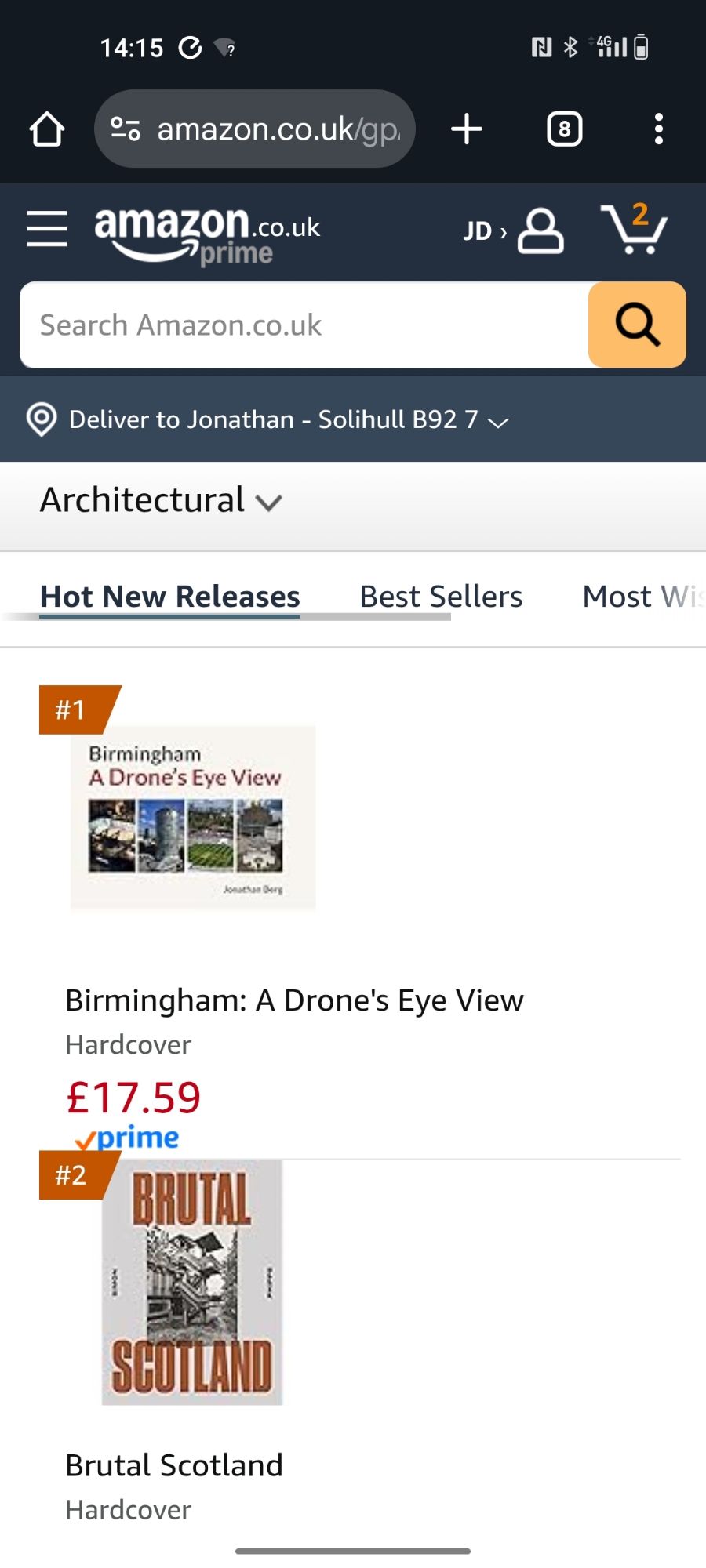Tap the orange search magnifier button
The image size is (706, 1568).
pyautogui.click(x=637, y=325)
